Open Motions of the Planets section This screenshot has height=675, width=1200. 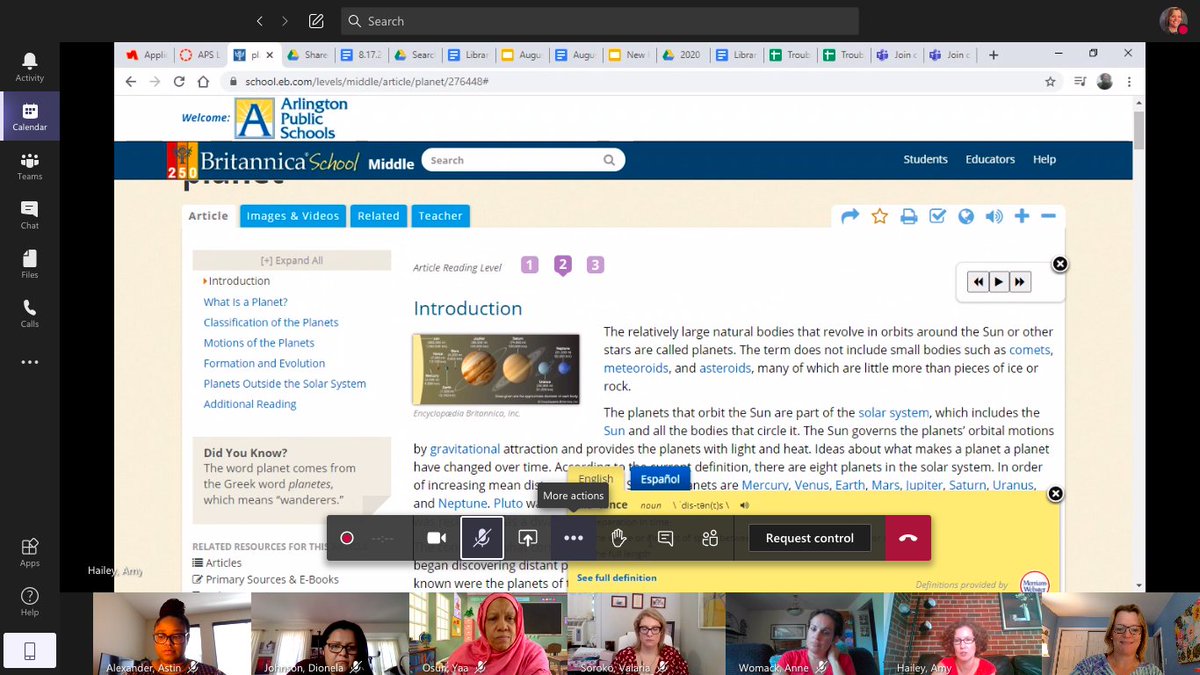(259, 343)
